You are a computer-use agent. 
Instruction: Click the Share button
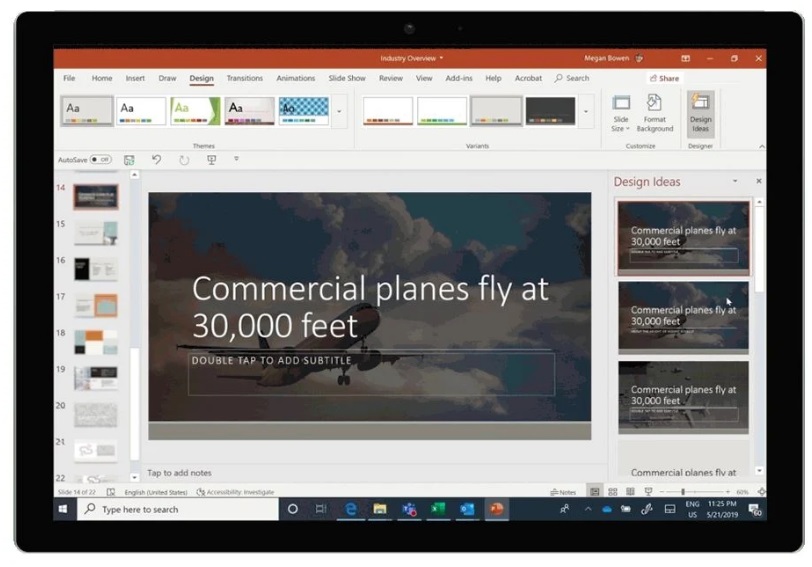pos(663,78)
